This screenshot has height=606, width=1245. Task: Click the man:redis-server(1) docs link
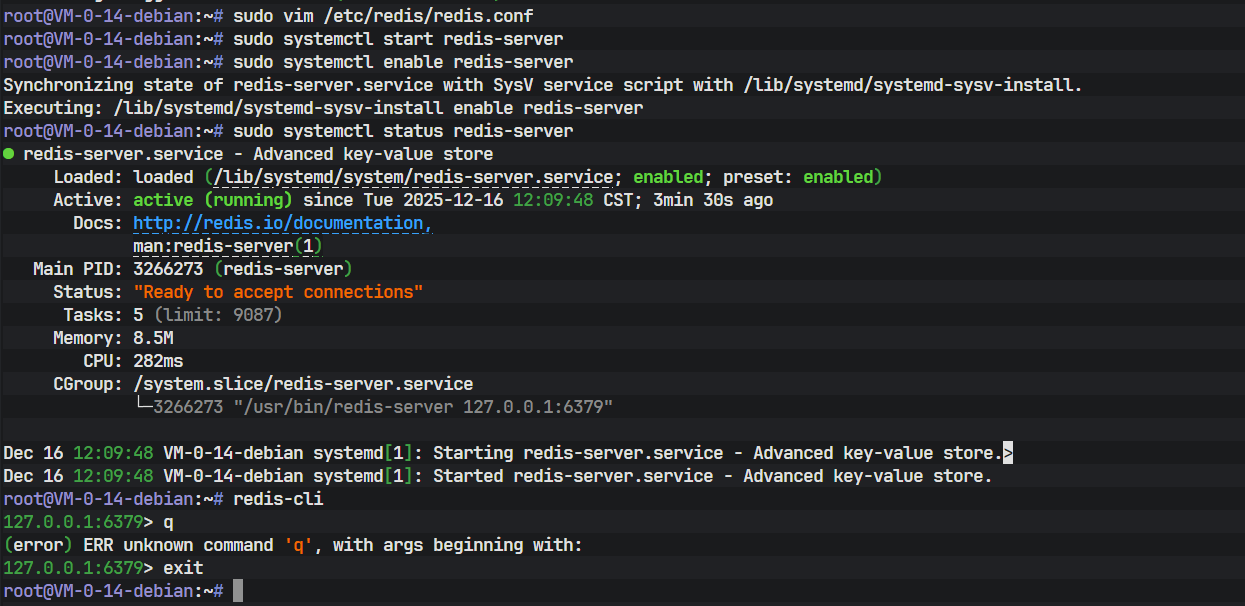coord(228,246)
